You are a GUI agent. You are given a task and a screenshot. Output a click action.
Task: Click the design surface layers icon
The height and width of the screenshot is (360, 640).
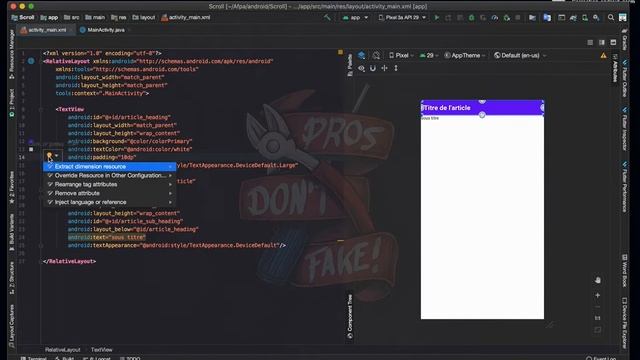[362, 55]
